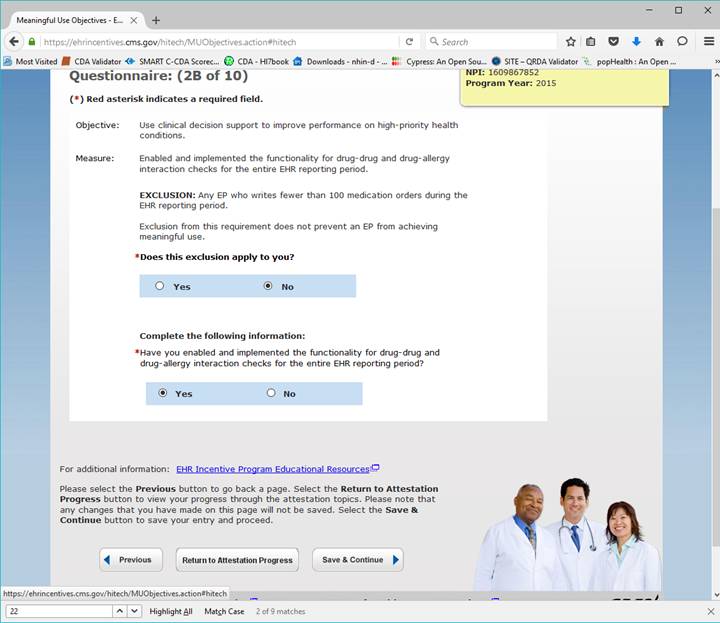Click the browser back arrow button

click(x=14, y=42)
